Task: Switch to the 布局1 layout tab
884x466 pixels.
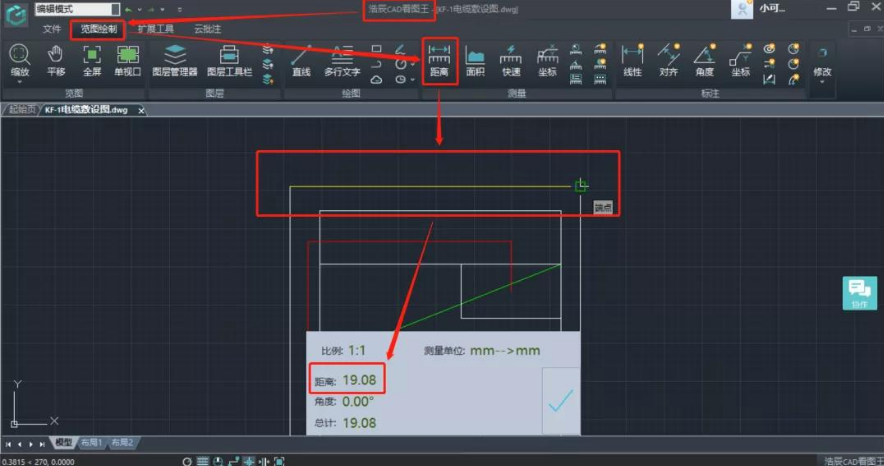Action: [91, 443]
